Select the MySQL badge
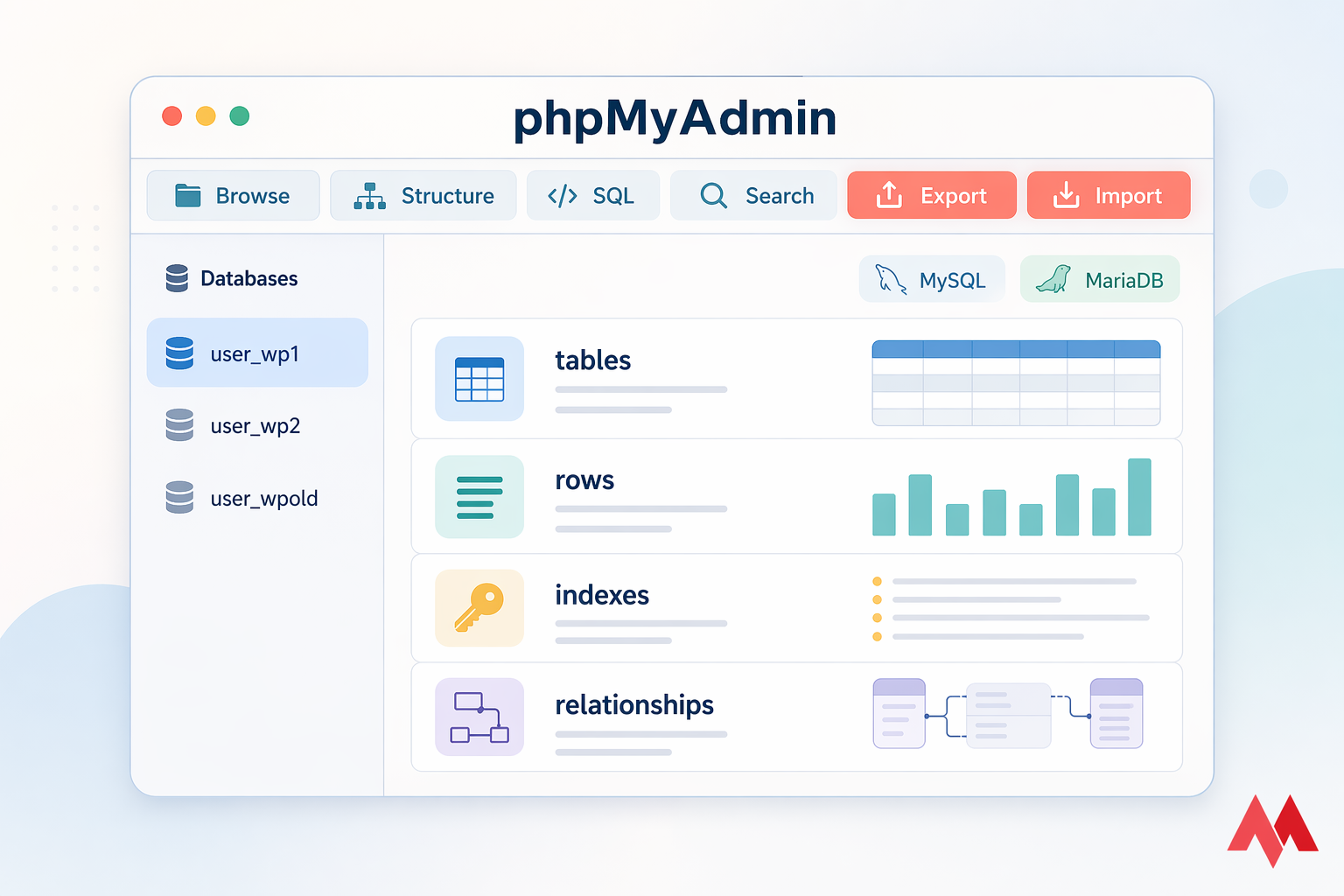 point(932,279)
